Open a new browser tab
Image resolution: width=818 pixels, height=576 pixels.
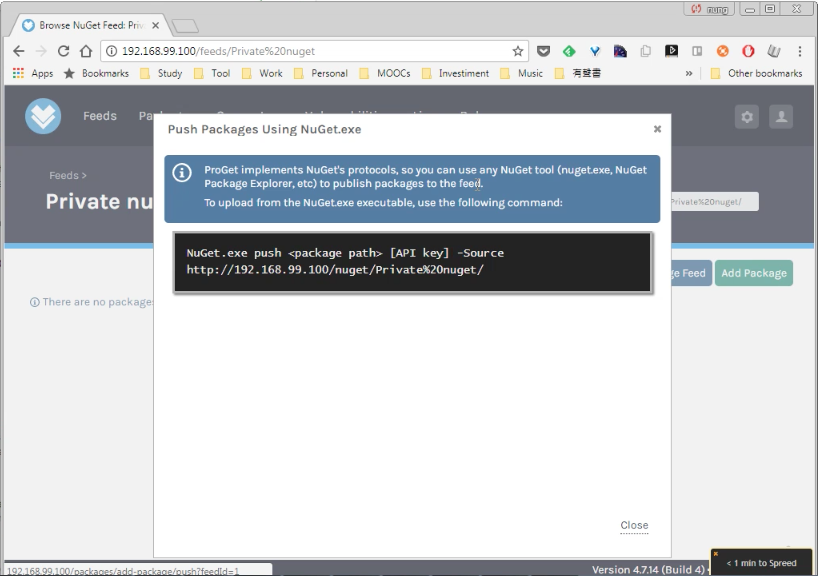click(185, 25)
